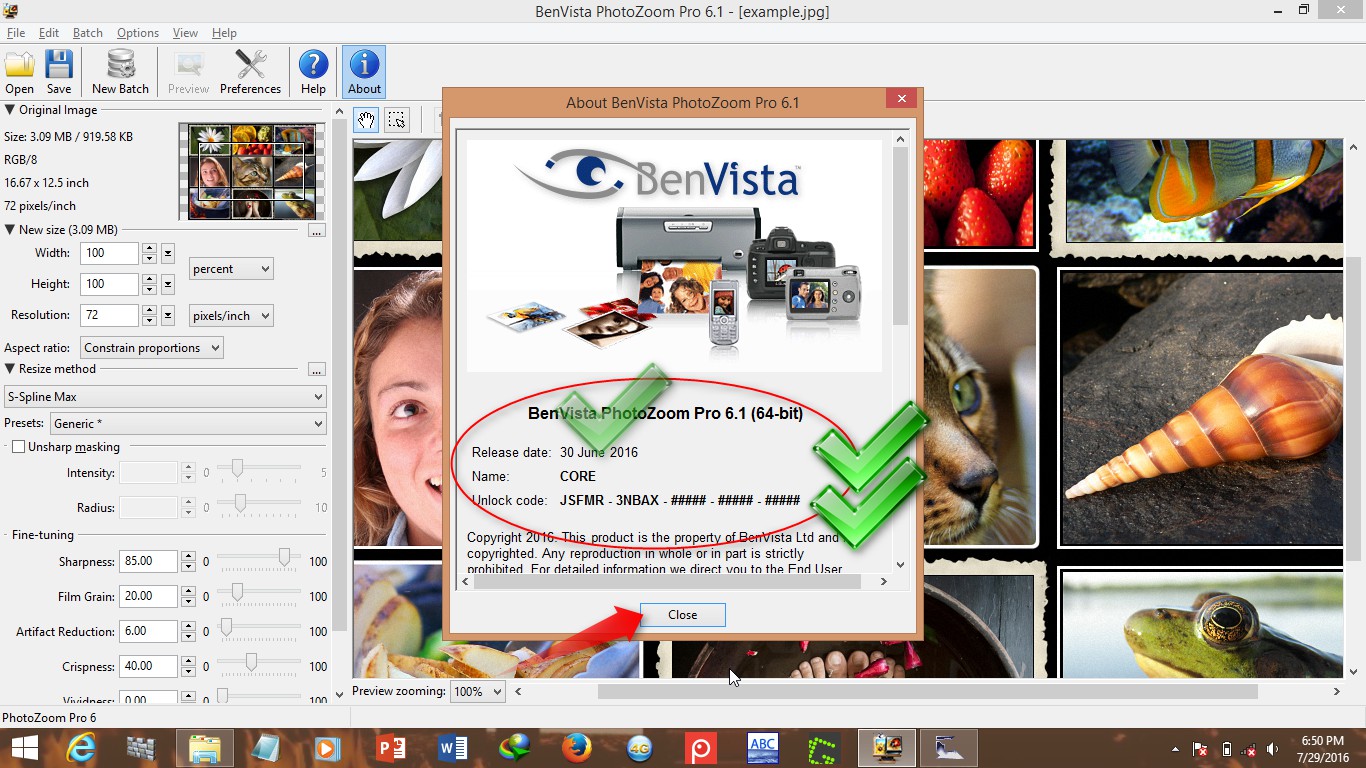Open the Edit menu
This screenshot has height=768, width=1366.
pos(49,33)
